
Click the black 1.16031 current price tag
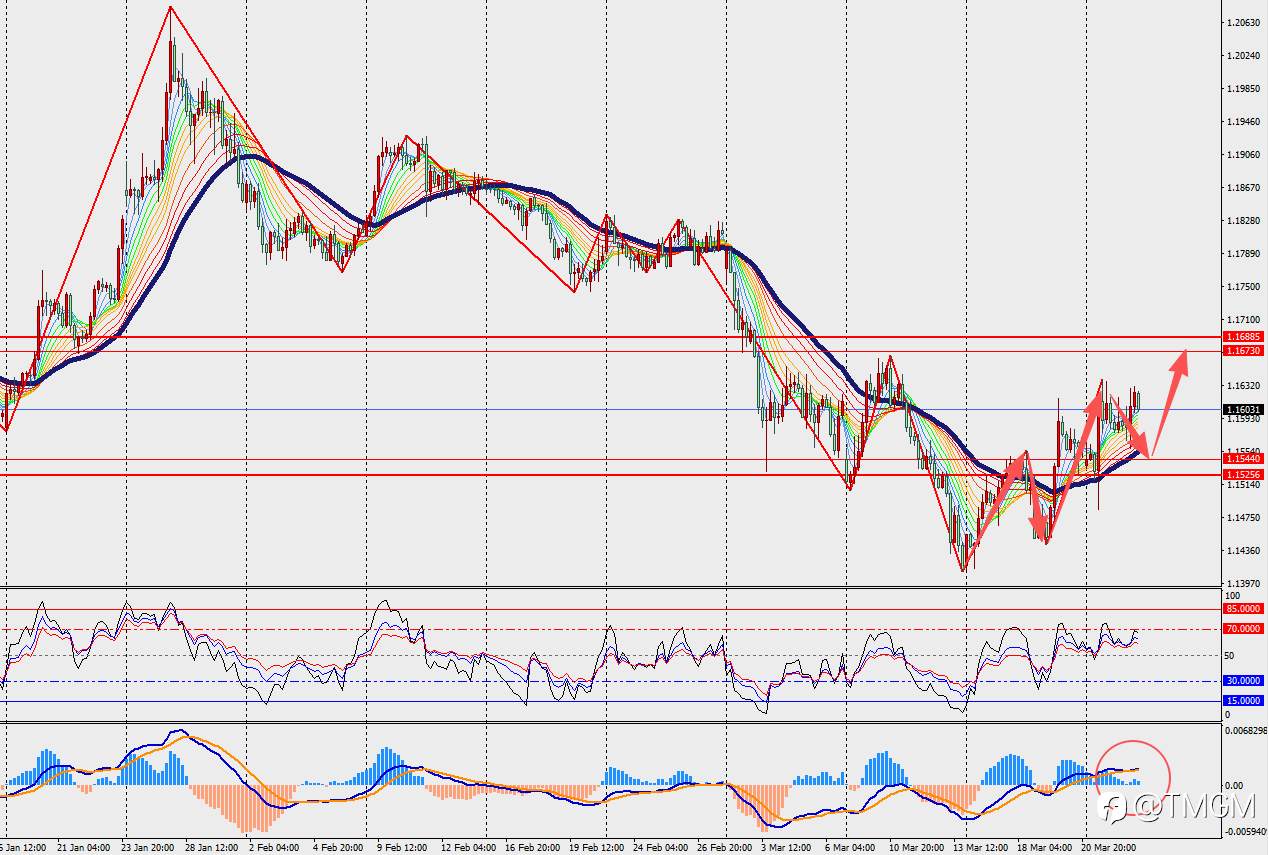pos(1244,409)
